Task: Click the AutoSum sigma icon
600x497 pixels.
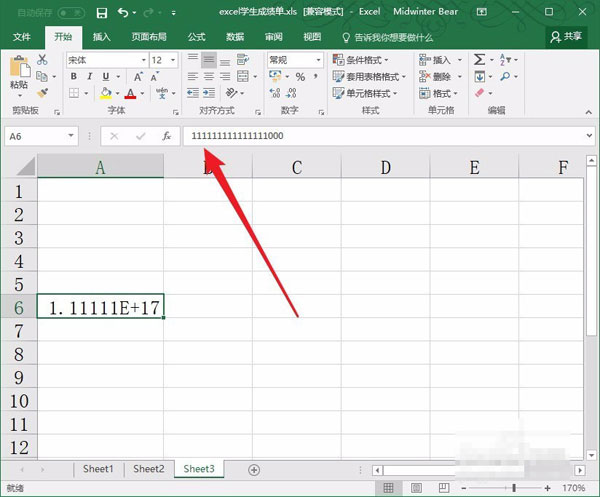Action: click(479, 60)
